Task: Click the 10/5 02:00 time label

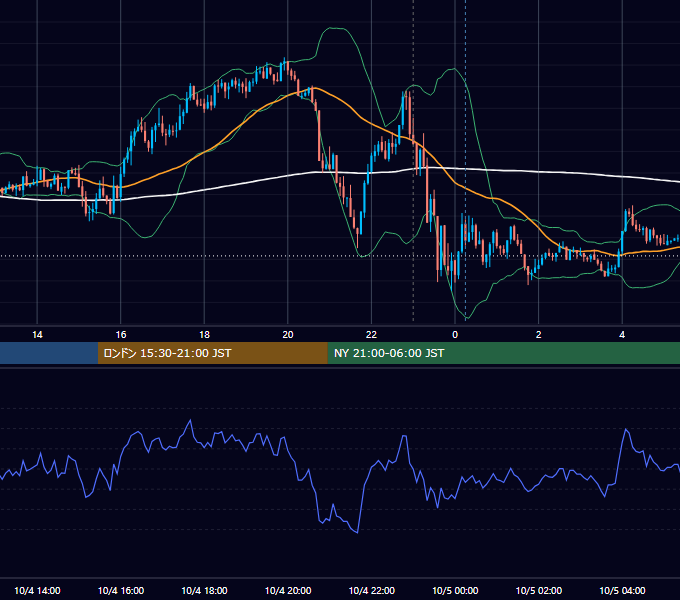Action: pos(539,590)
